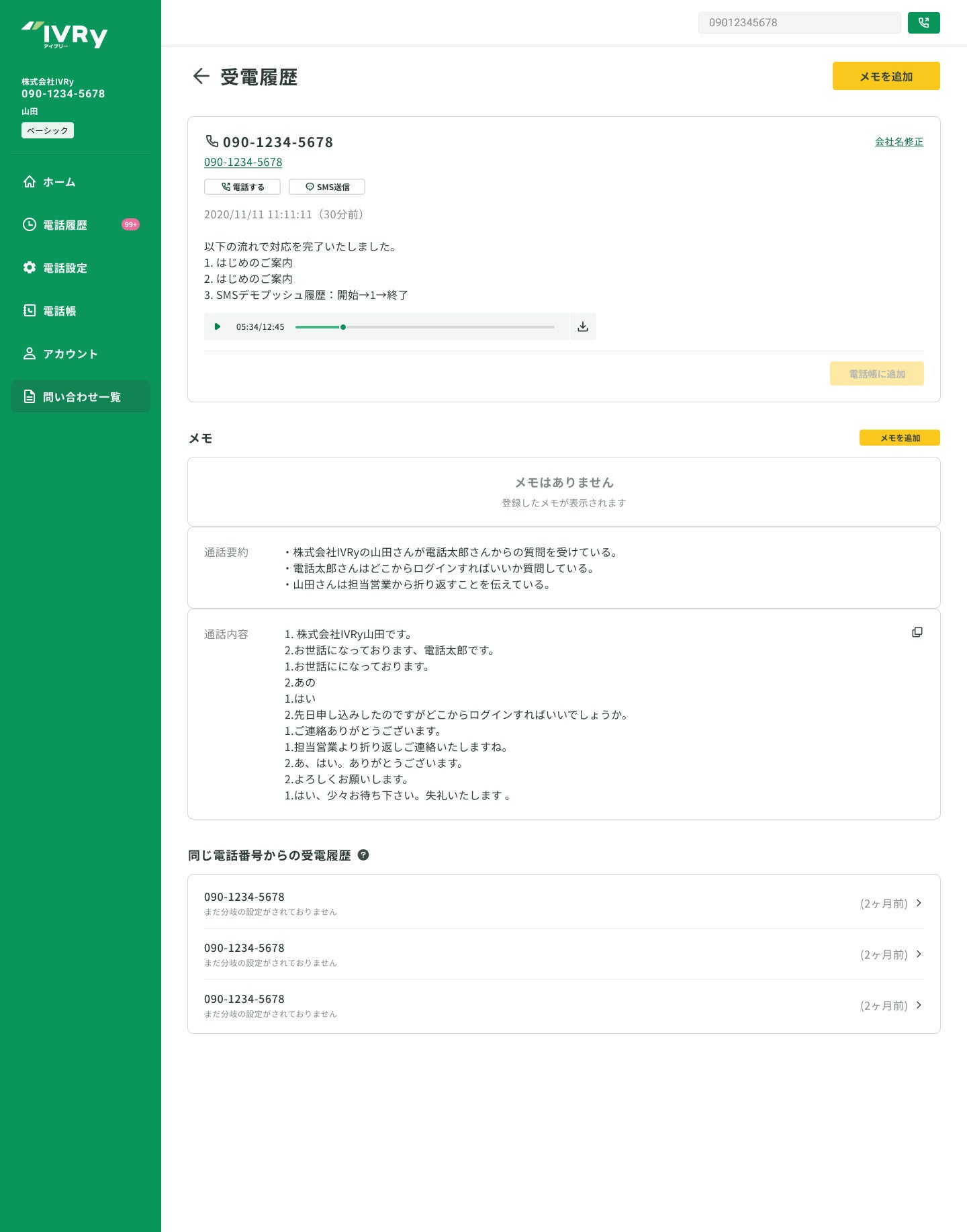
Task: Click the 電話する button
Action: [242, 187]
